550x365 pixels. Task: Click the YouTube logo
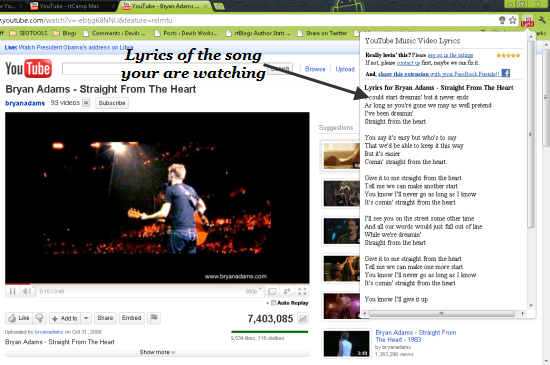tap(28, 68)
